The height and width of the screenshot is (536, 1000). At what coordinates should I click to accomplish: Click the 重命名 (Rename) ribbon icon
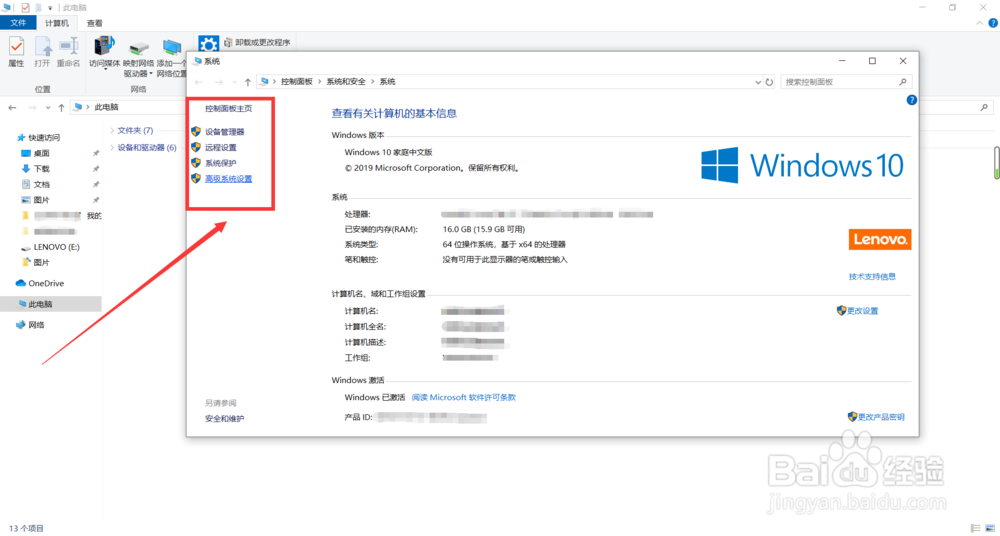tap(68, 52)
